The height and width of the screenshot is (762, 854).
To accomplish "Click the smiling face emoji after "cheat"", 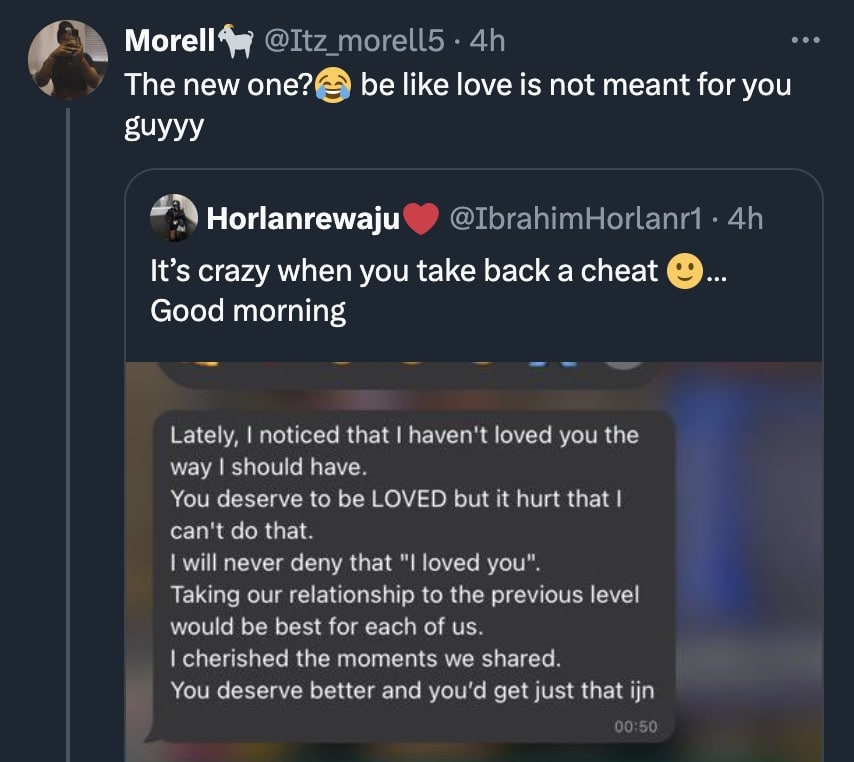I will point(684,270).
